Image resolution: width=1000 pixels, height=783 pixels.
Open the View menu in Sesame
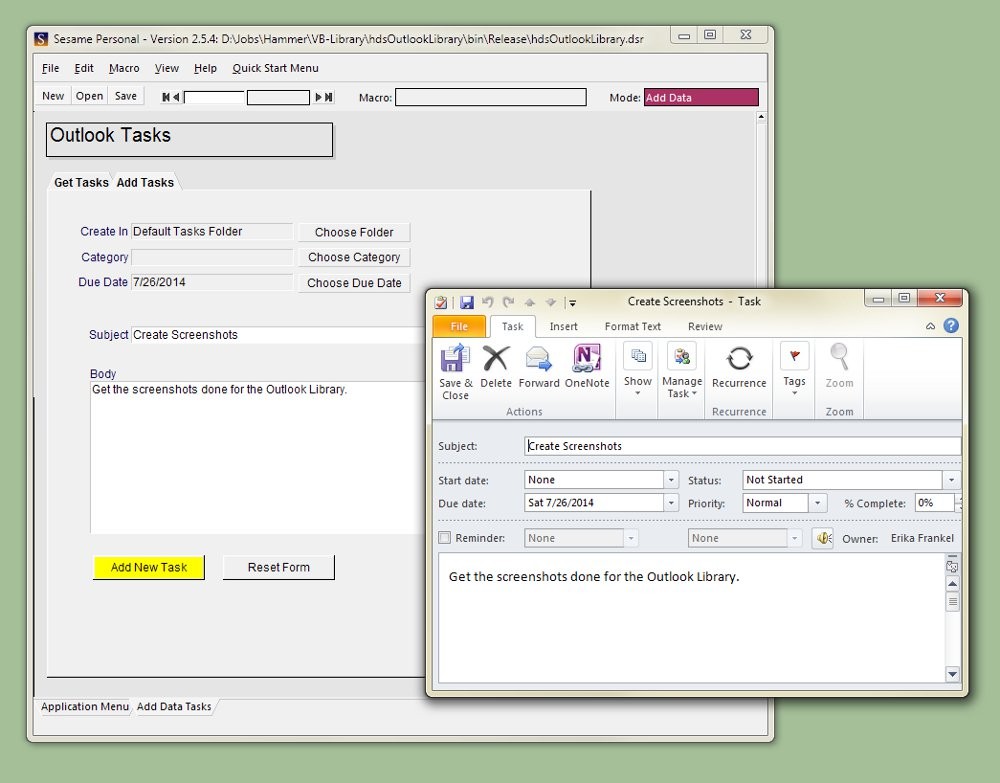pyautogui.click(x=166, y=68)
